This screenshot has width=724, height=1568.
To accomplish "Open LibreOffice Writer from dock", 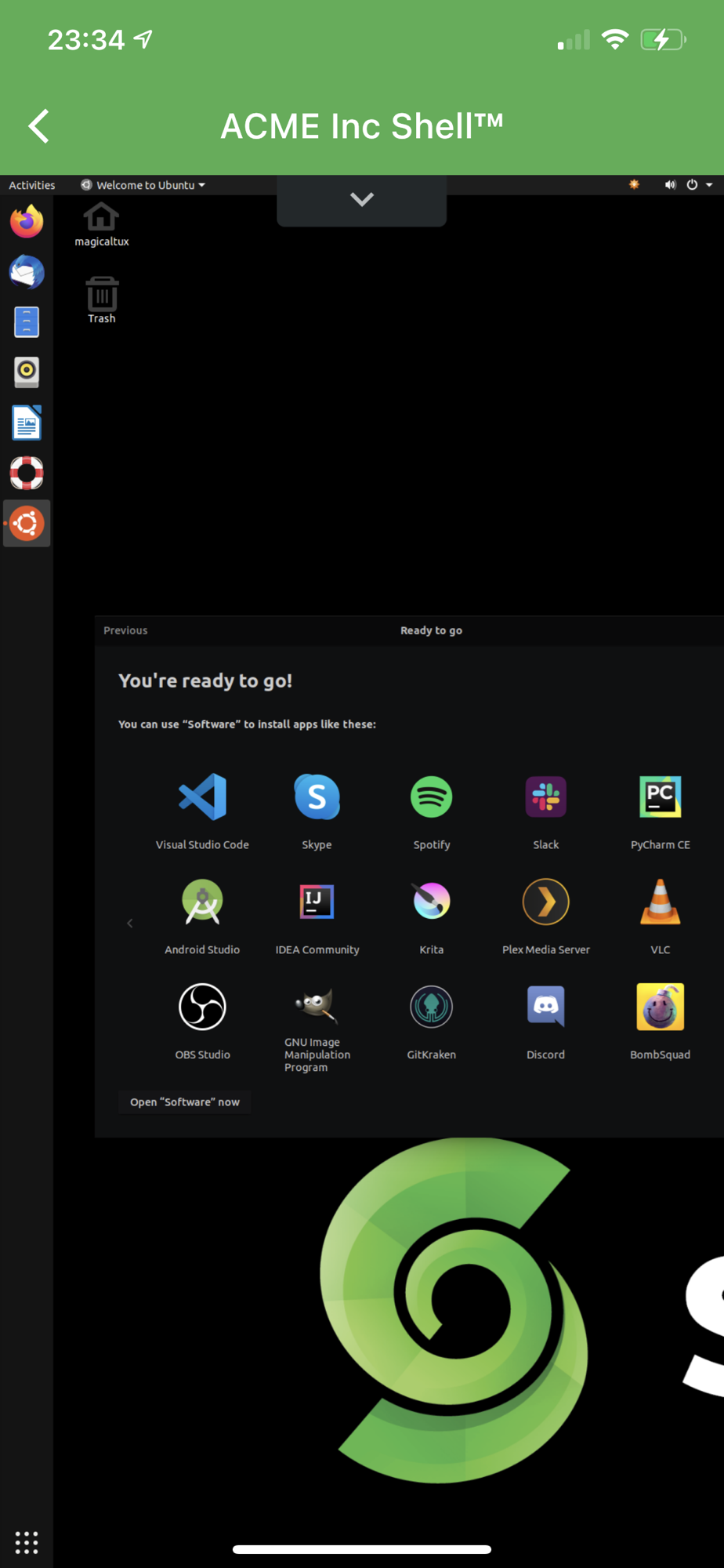I will 27,423.
